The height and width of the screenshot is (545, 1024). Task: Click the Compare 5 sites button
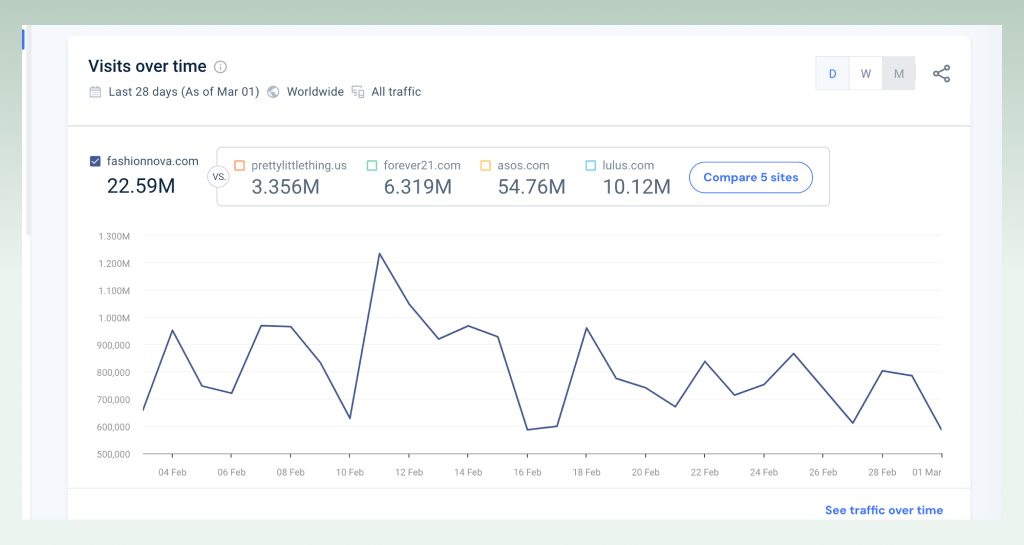[751, 178]
